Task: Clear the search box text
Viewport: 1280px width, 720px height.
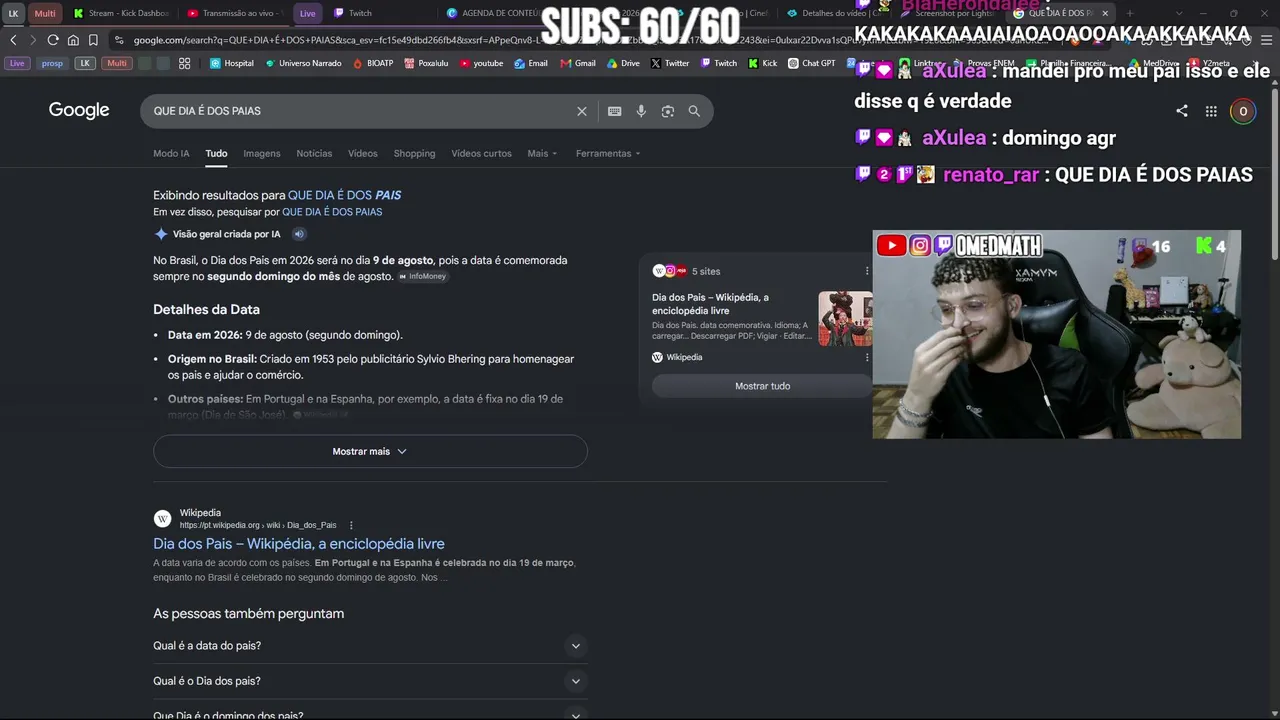Action: (x=582, y=111)
